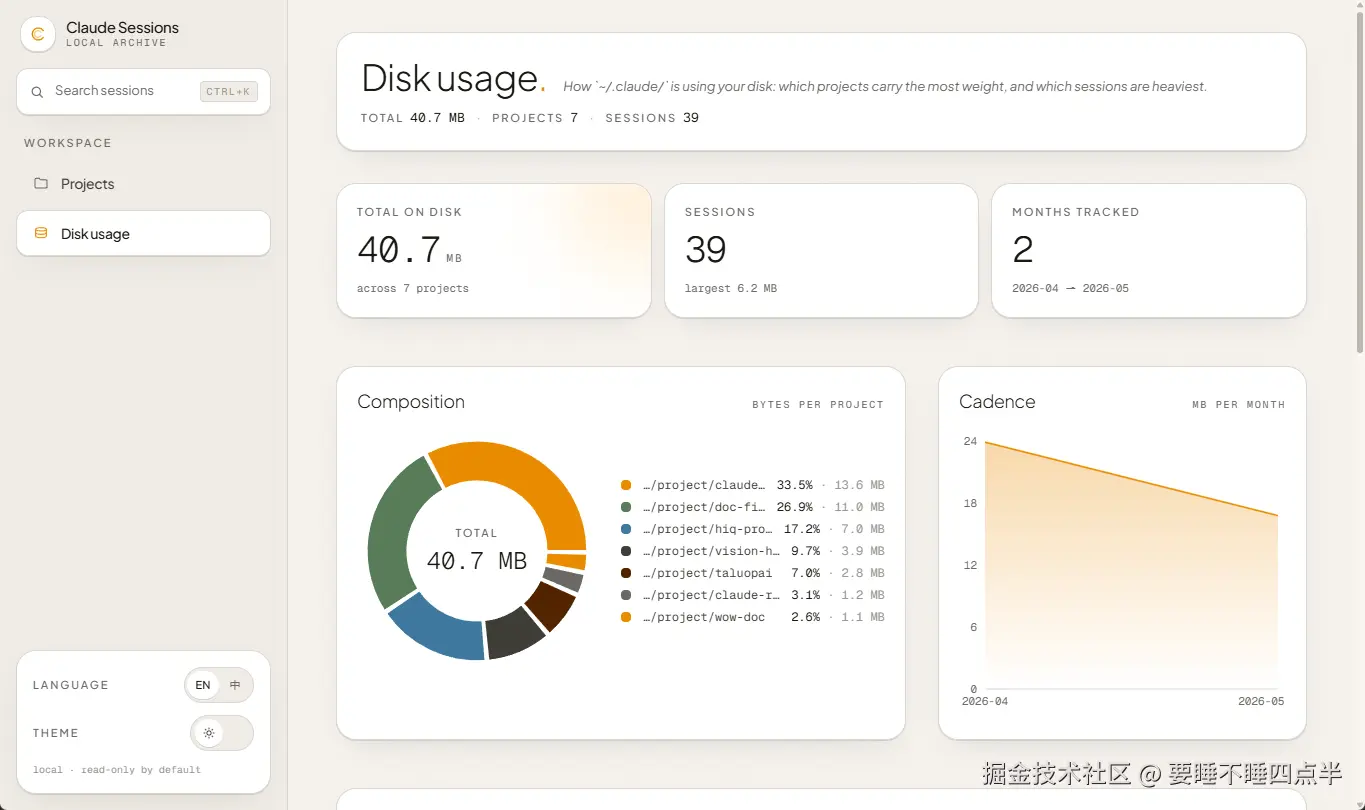Viewport: 1365px width, 810px height.
Task: Click the blue swatch beside the 17.2% legend row
Action: (x=626, y=529)
